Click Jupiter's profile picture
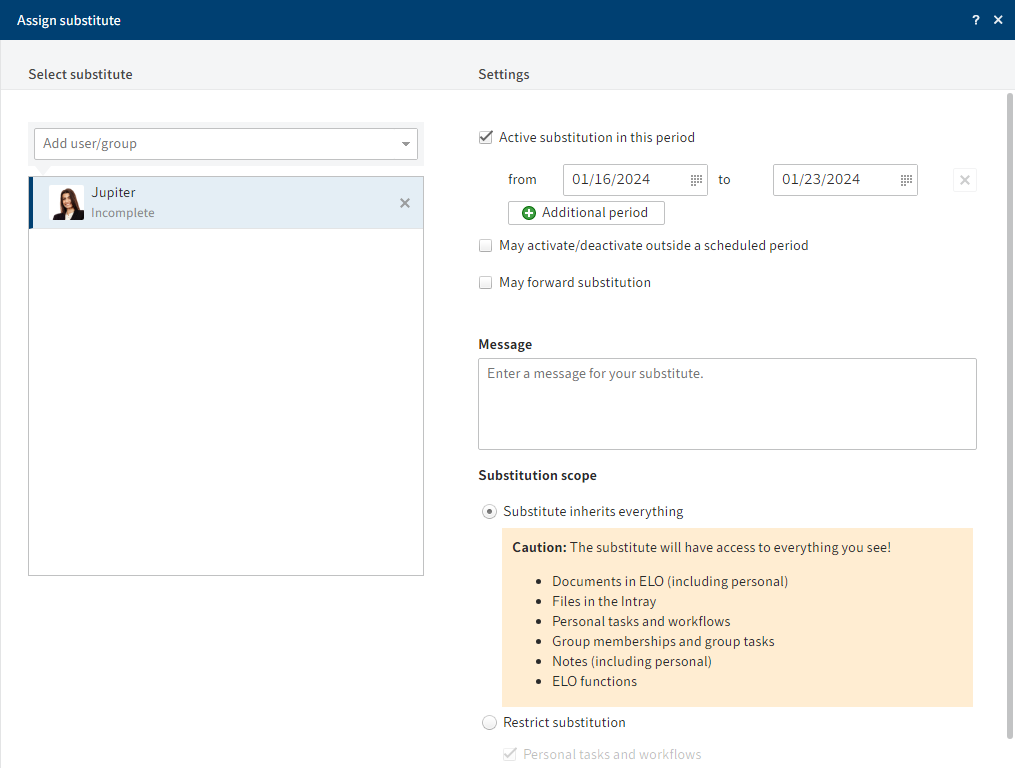This screenshot has width=1015, height=768. point(67,202)
